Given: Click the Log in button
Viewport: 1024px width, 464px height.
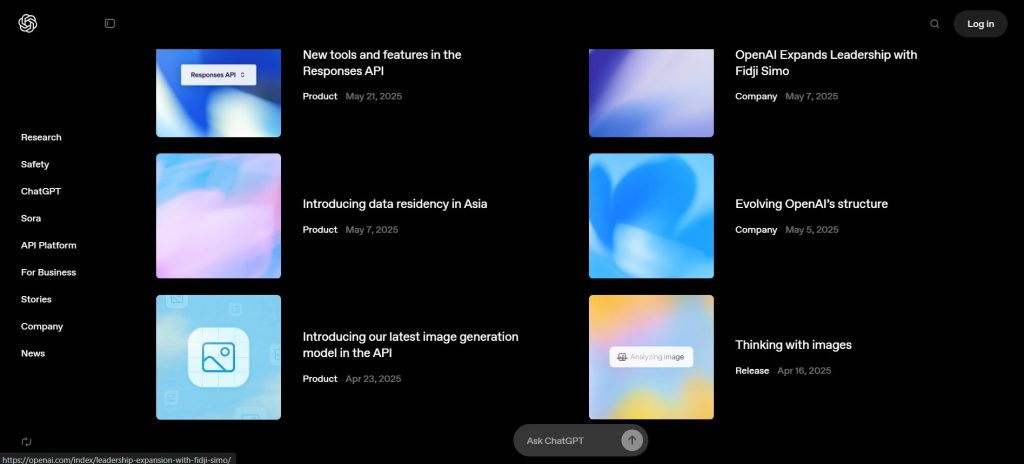Looking at the screenshot, I should pos(980,24).
